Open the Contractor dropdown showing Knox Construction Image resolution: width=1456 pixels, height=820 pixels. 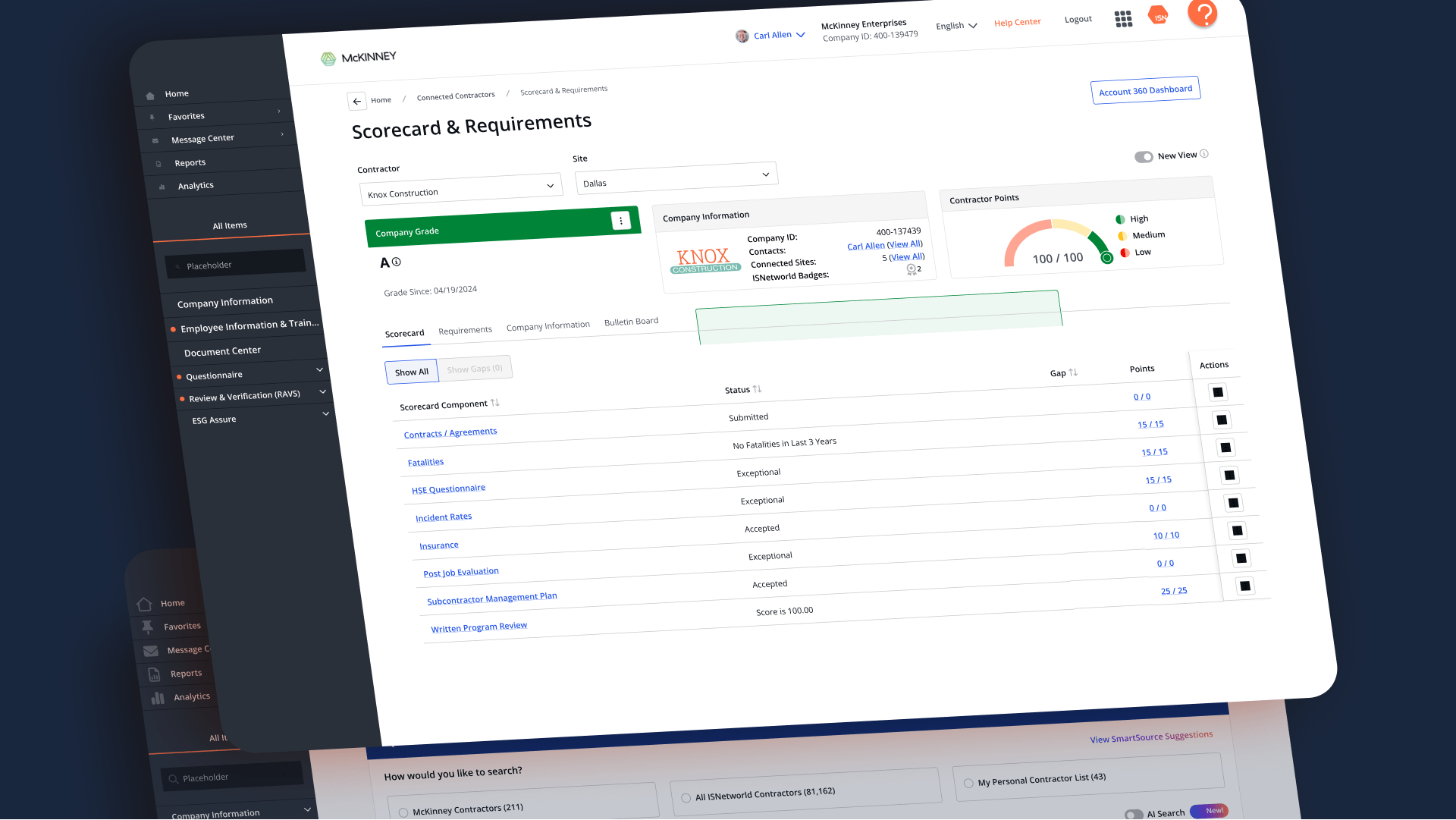coord(461,190)
